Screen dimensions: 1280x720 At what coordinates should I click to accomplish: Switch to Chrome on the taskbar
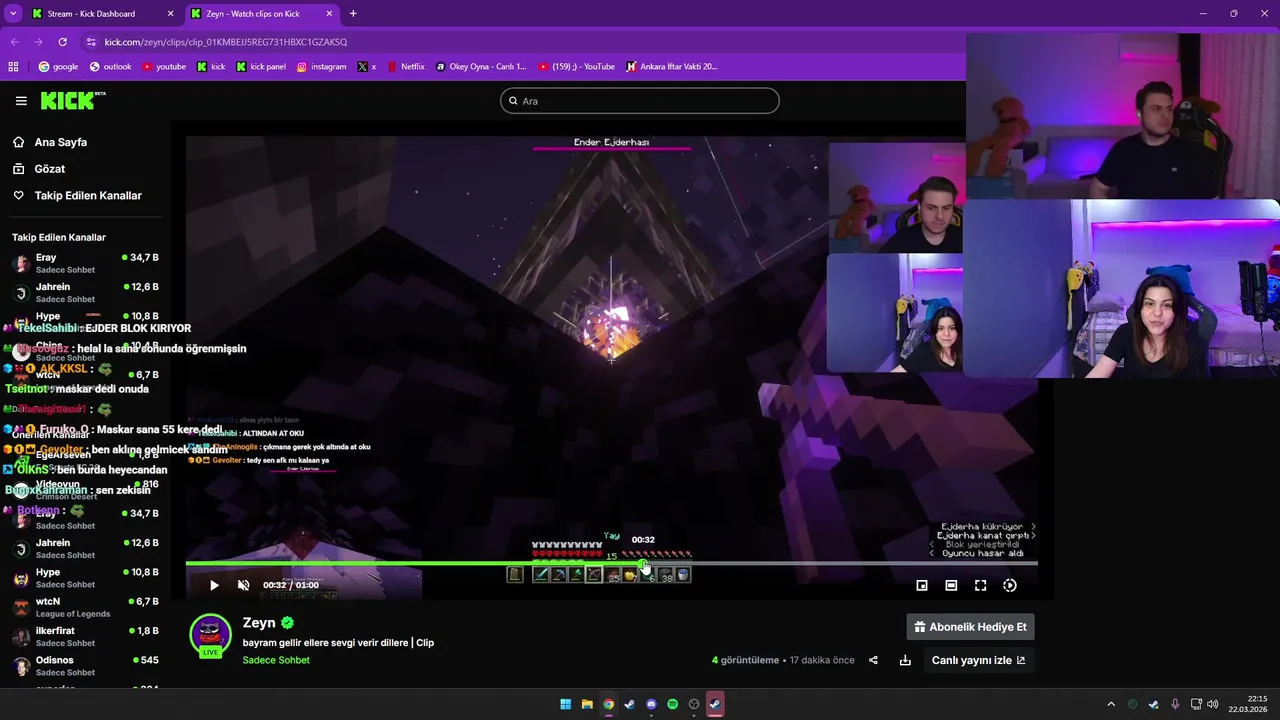coord(608,704)
